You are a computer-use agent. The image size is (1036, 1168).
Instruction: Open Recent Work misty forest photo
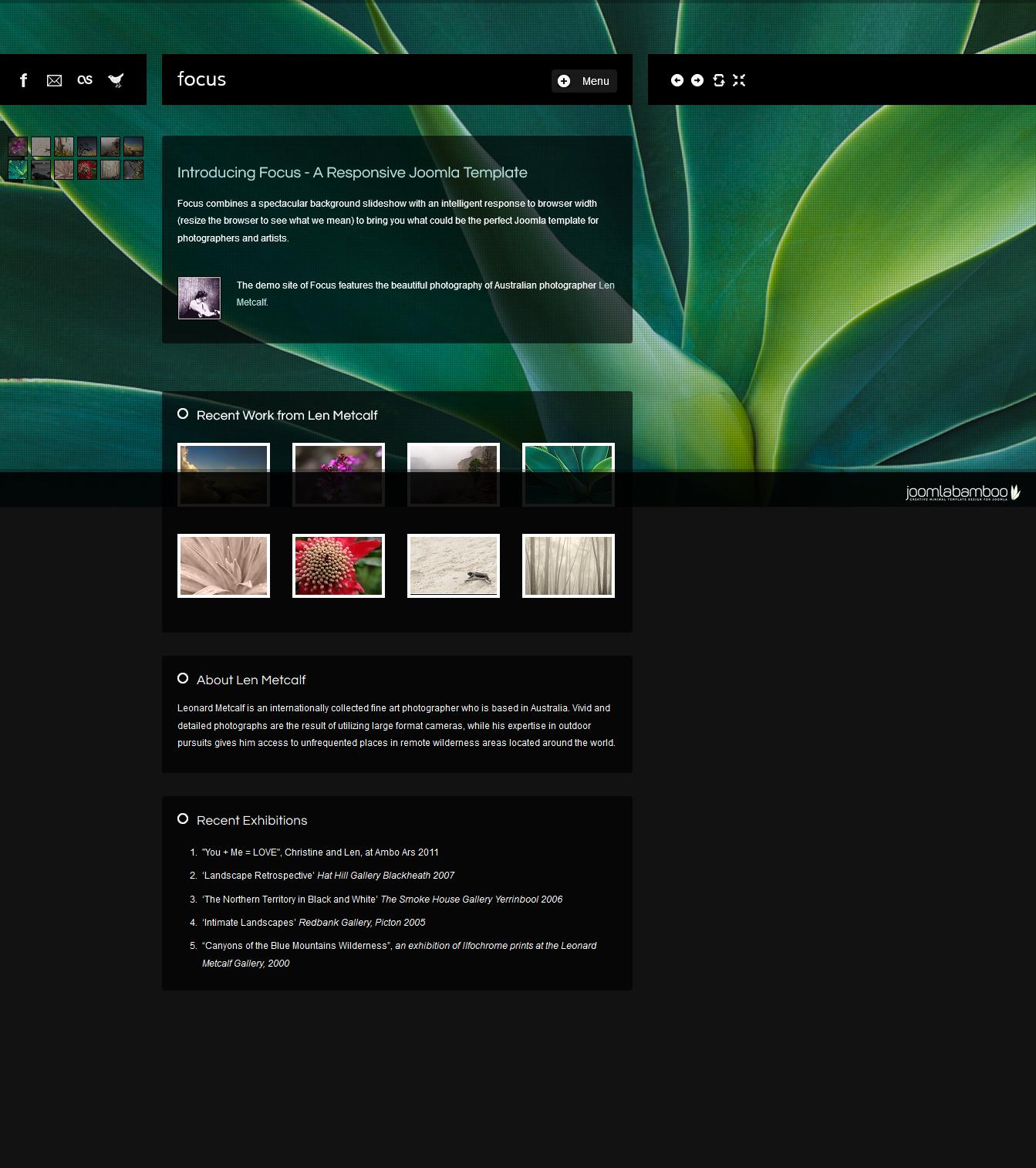pos(569,565)
